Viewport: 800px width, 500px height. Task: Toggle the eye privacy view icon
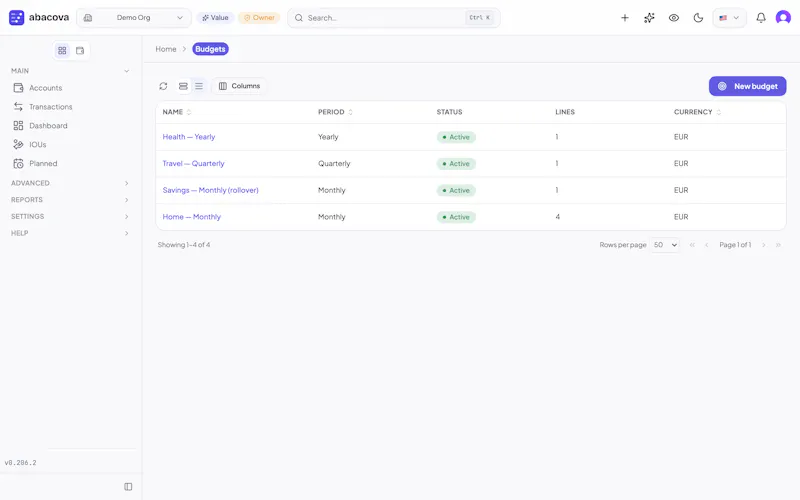click(x=673, y=18)
